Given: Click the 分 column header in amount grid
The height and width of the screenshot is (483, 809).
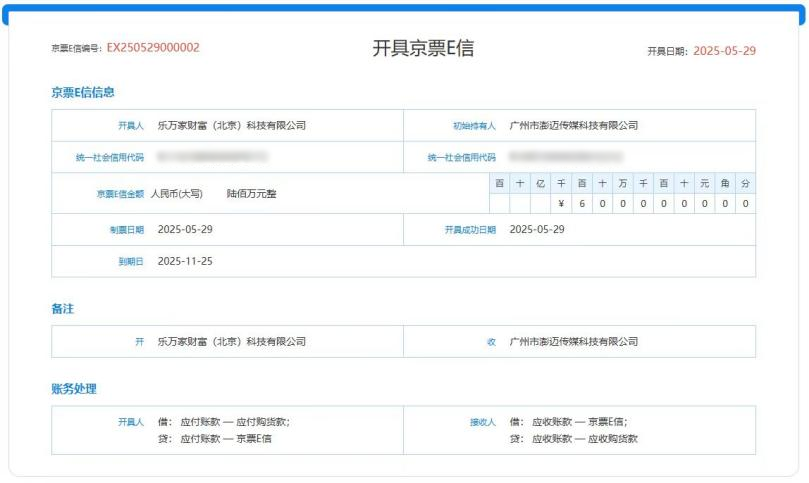Looking at the screenshot, I should [x=745, y=183].
